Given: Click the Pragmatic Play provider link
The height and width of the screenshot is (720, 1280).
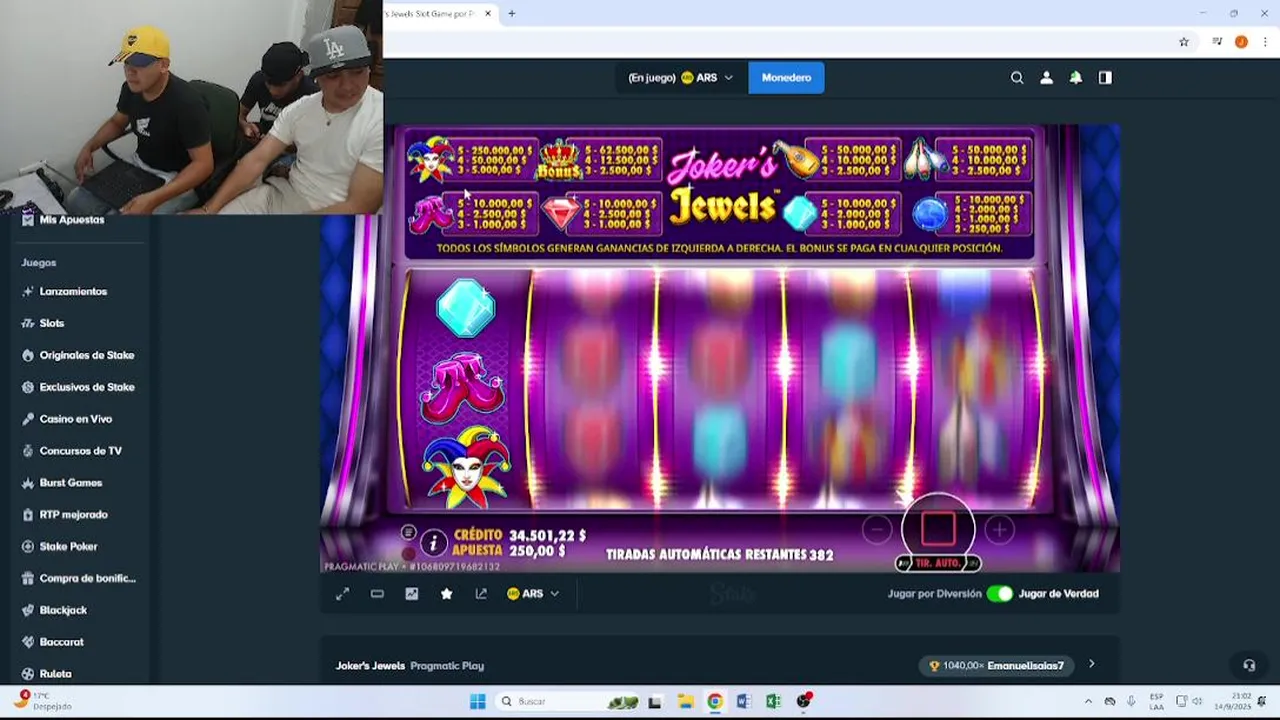Looking at the screenshot, I should pyautogui.click(x=447, y=666).
